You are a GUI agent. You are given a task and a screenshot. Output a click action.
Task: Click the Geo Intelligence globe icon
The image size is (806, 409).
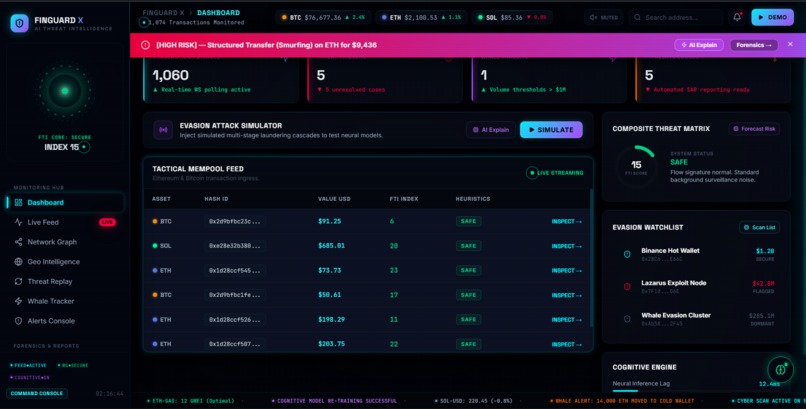(x=19, y=262)
